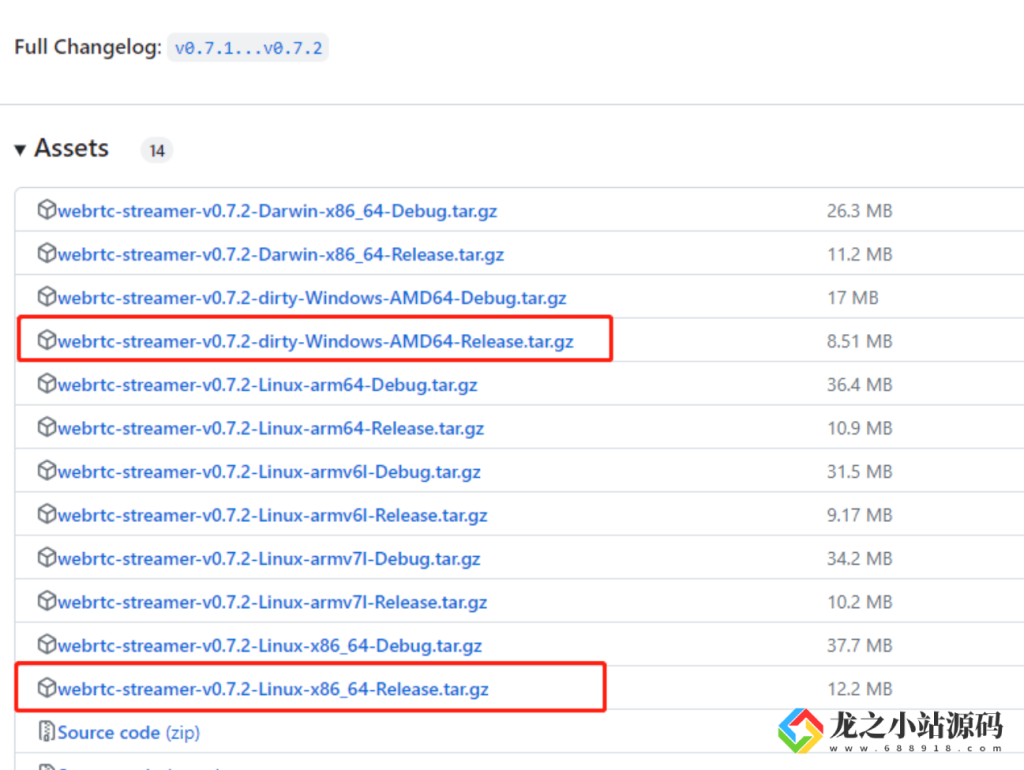Screen dimensions: 1024x770
Task: Download the Source code (zip) archive
Action: pyautogui.click(x=129, y=733)
